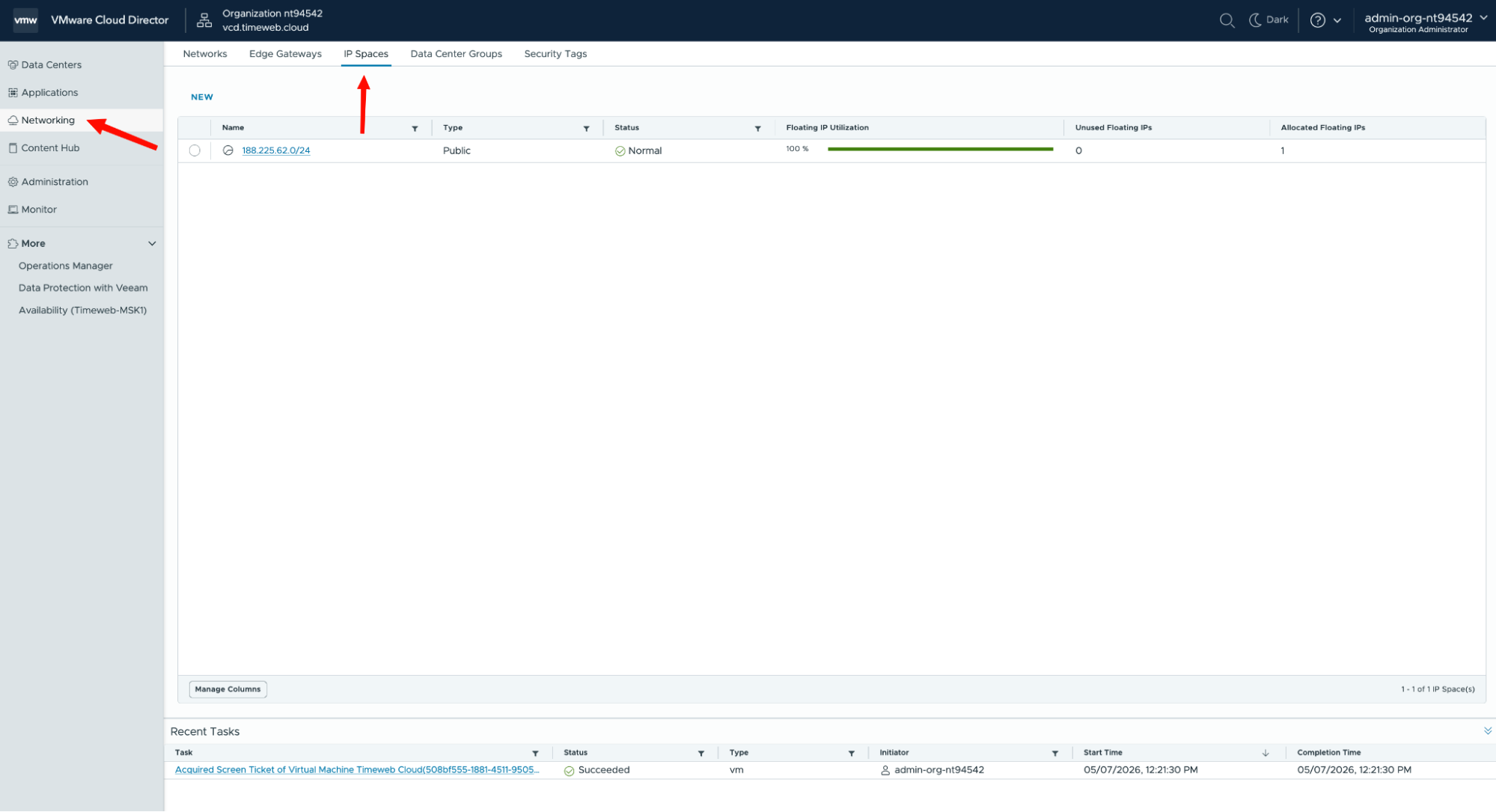Open the Data Center Groups tab
The width and height of the screenshot is (1496, 812).
pos(457,54)
